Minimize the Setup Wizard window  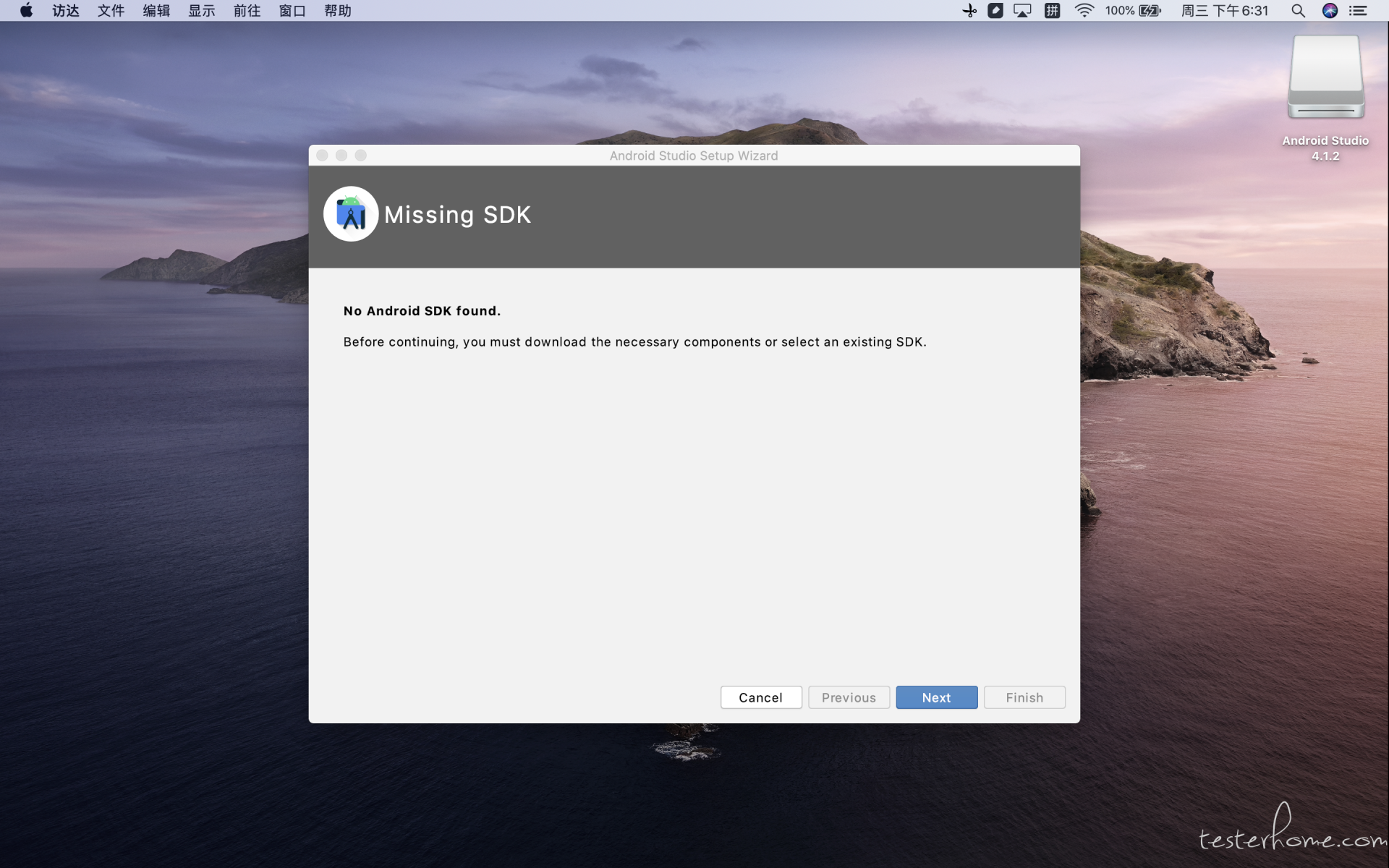click(341, 155)
